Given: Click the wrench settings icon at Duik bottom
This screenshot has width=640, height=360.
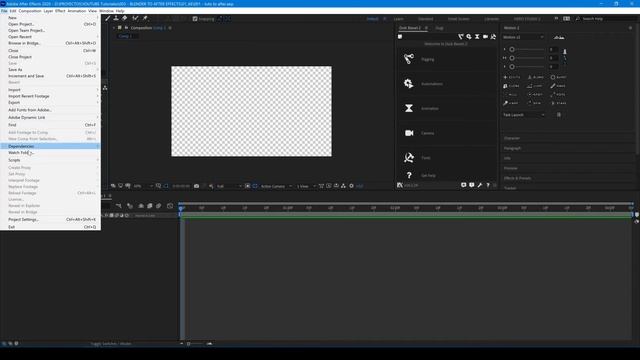Looking at the screenshot, I should pyautogui.click(x=480, y=185).
